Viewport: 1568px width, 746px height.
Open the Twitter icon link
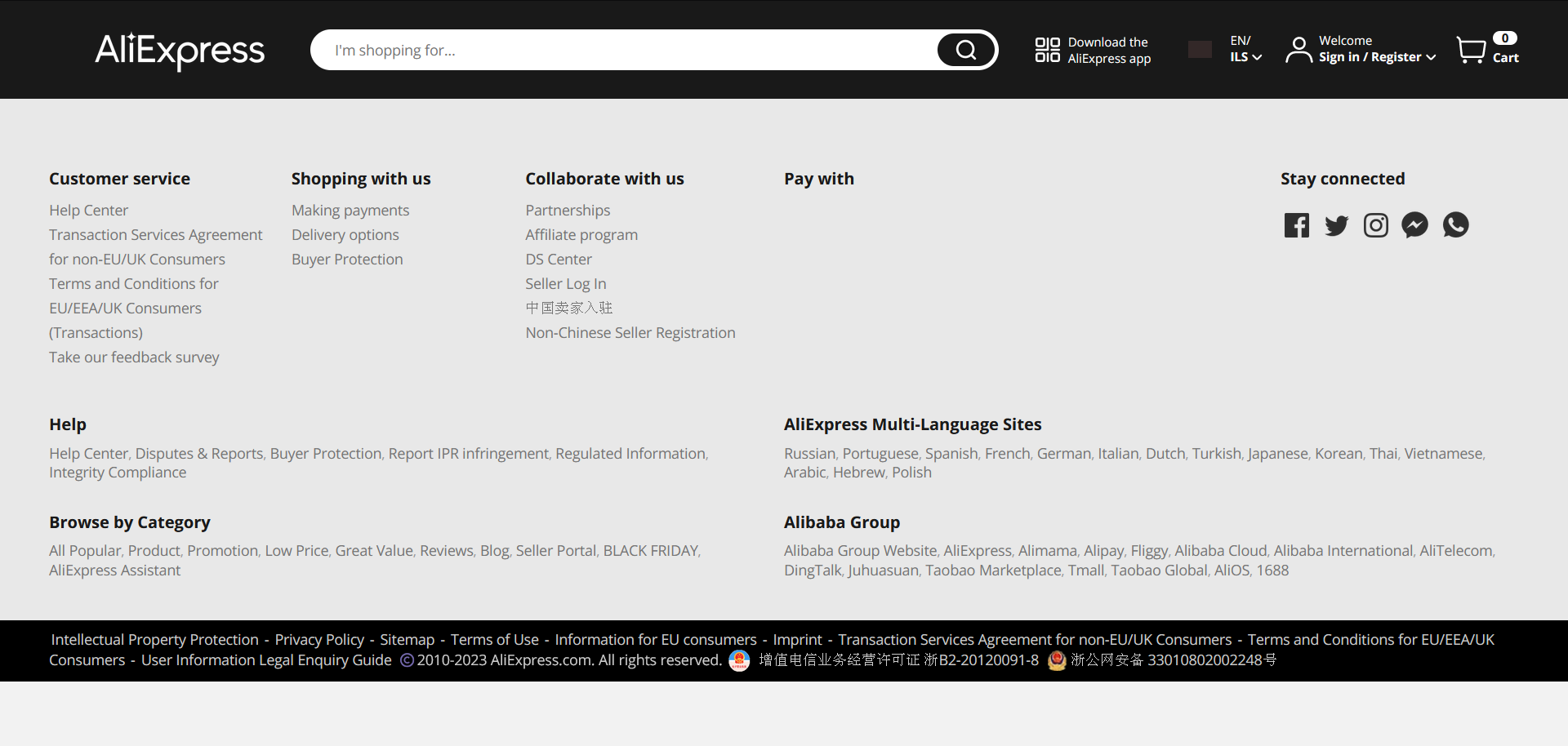click(x=1336, y=225)
